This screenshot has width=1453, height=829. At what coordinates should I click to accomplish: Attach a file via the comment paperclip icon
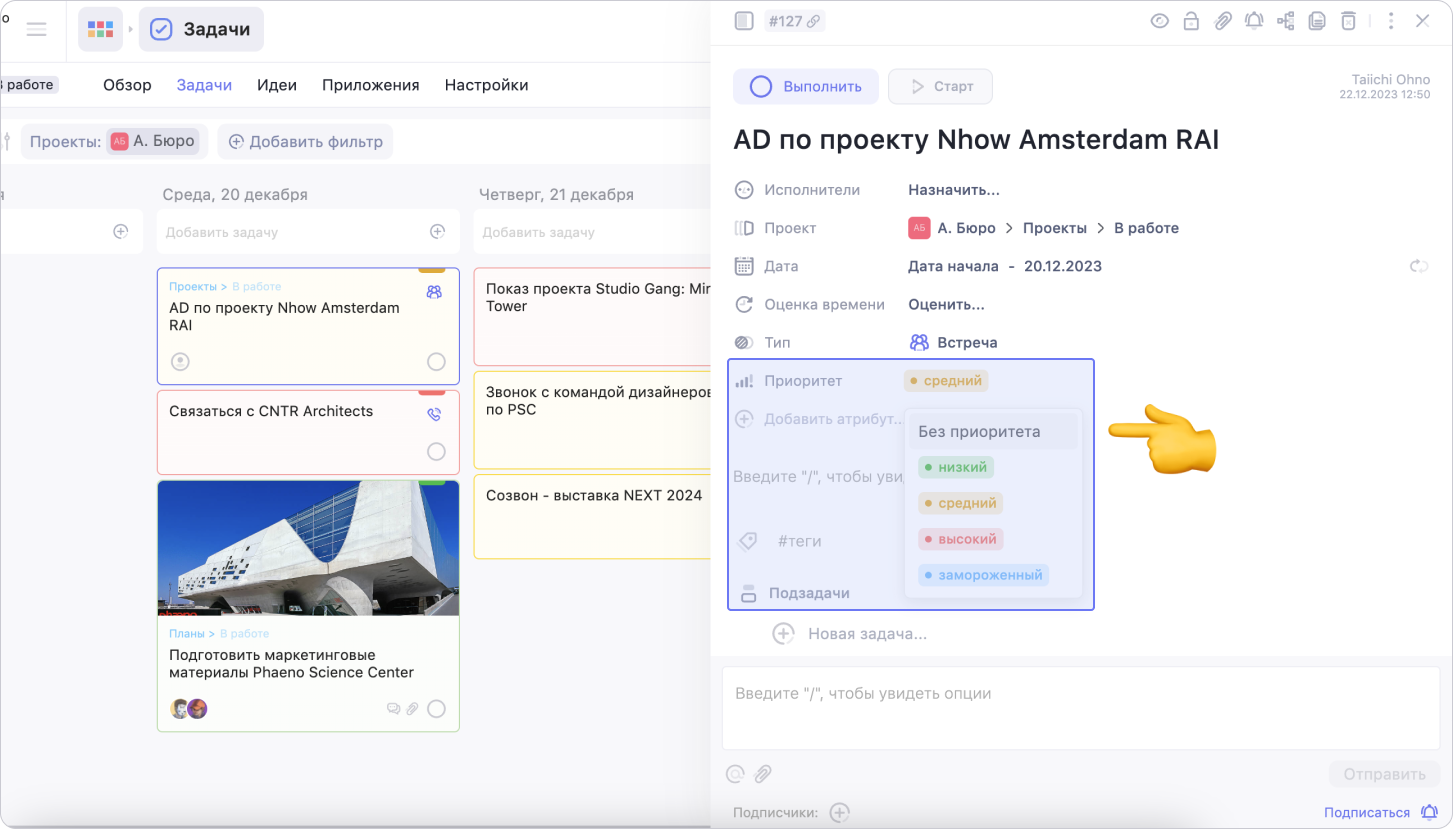pos(763,773)
